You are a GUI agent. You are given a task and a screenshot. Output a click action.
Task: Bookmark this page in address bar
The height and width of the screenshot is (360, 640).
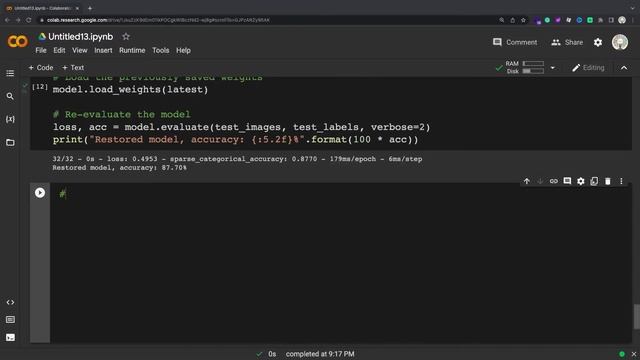(523, 20)
